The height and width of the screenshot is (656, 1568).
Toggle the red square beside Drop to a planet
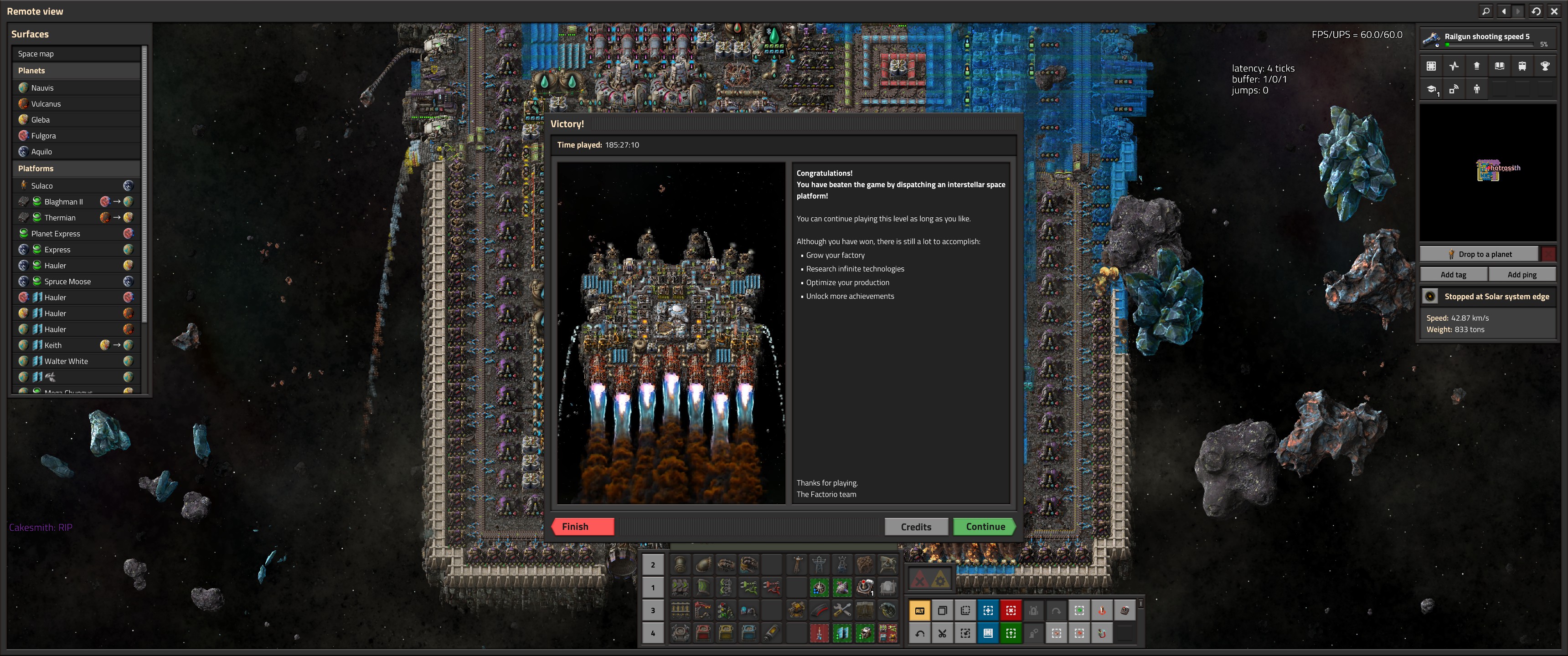click(x=1548, y=254)
